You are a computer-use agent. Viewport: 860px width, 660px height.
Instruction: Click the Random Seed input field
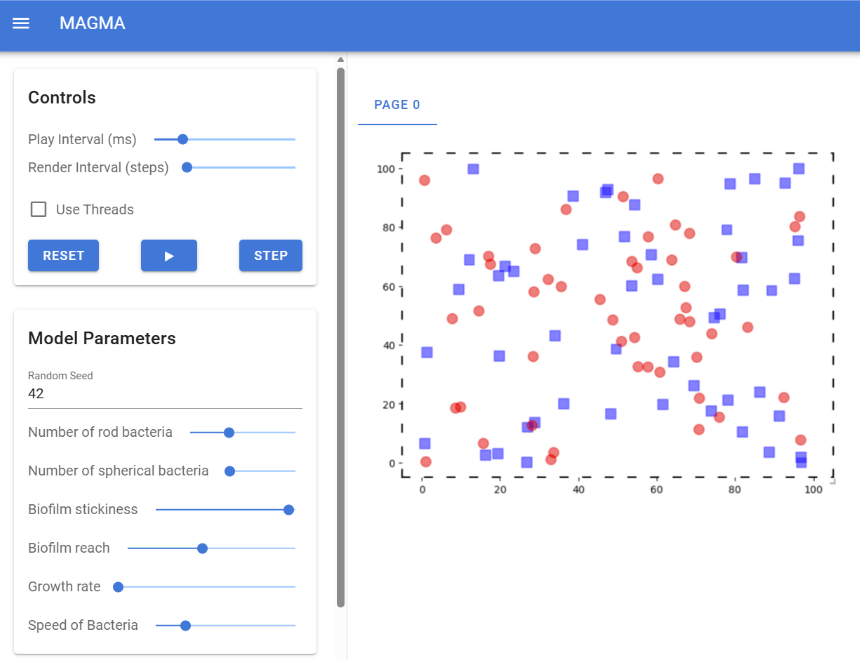click(x=164, y=394)
